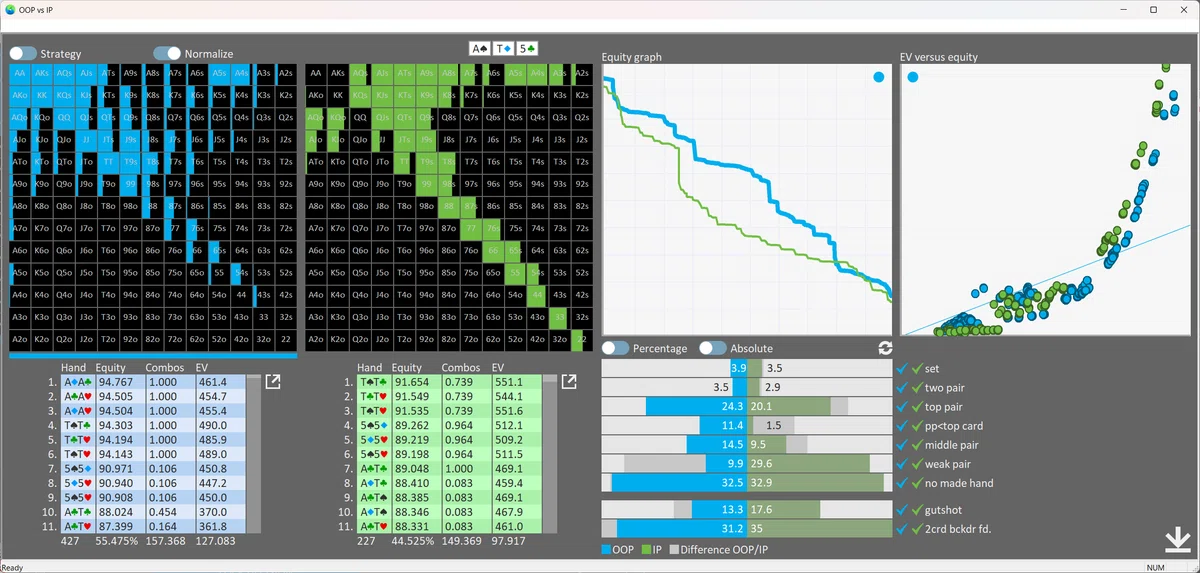The width and height of the screenshot is (1200, 573).
Task: Select the KK cell in the blue OOP grid
Action: click(x=44, y=95)
